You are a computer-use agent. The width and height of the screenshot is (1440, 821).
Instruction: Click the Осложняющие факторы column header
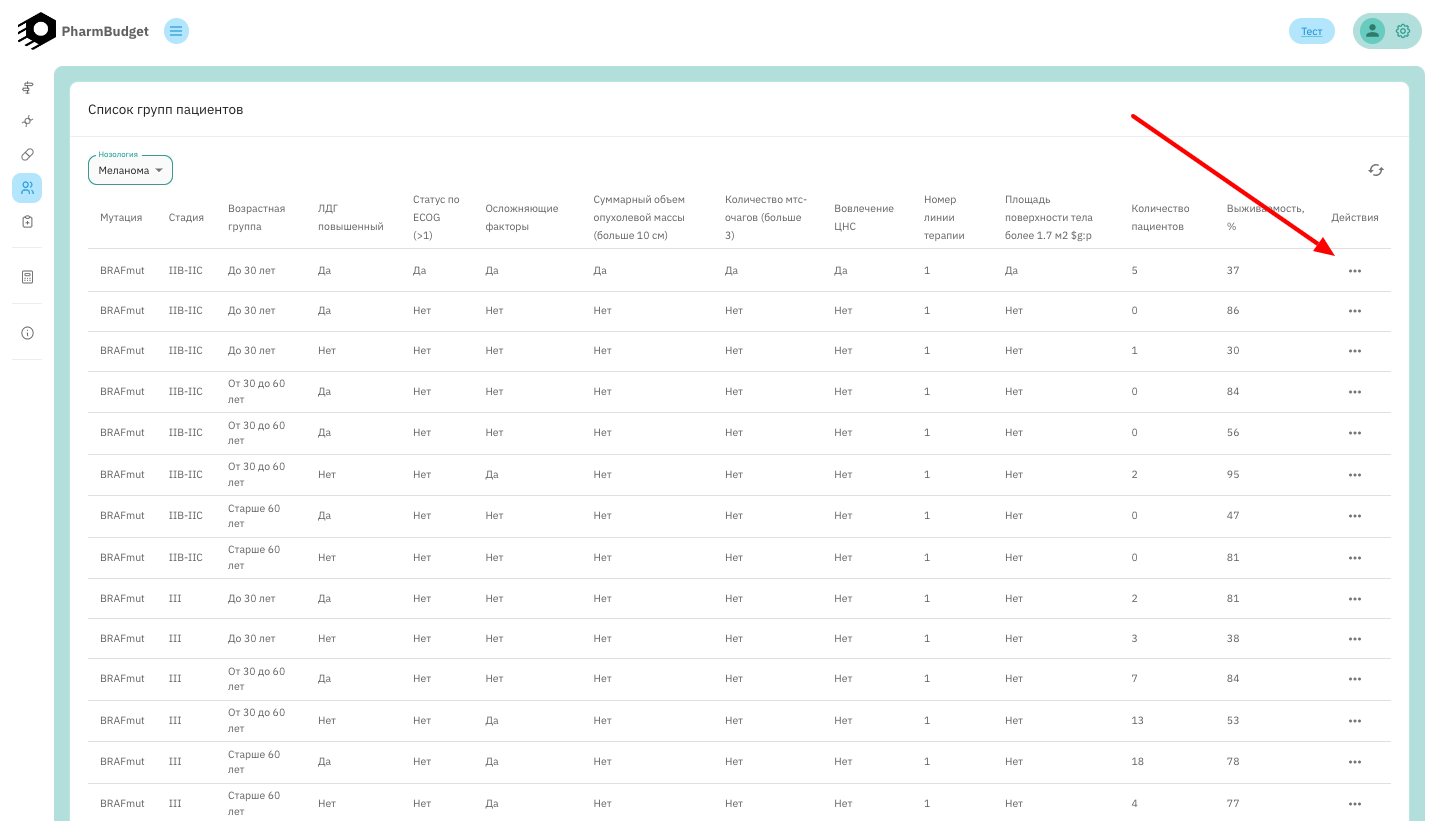tap(522, 217)
